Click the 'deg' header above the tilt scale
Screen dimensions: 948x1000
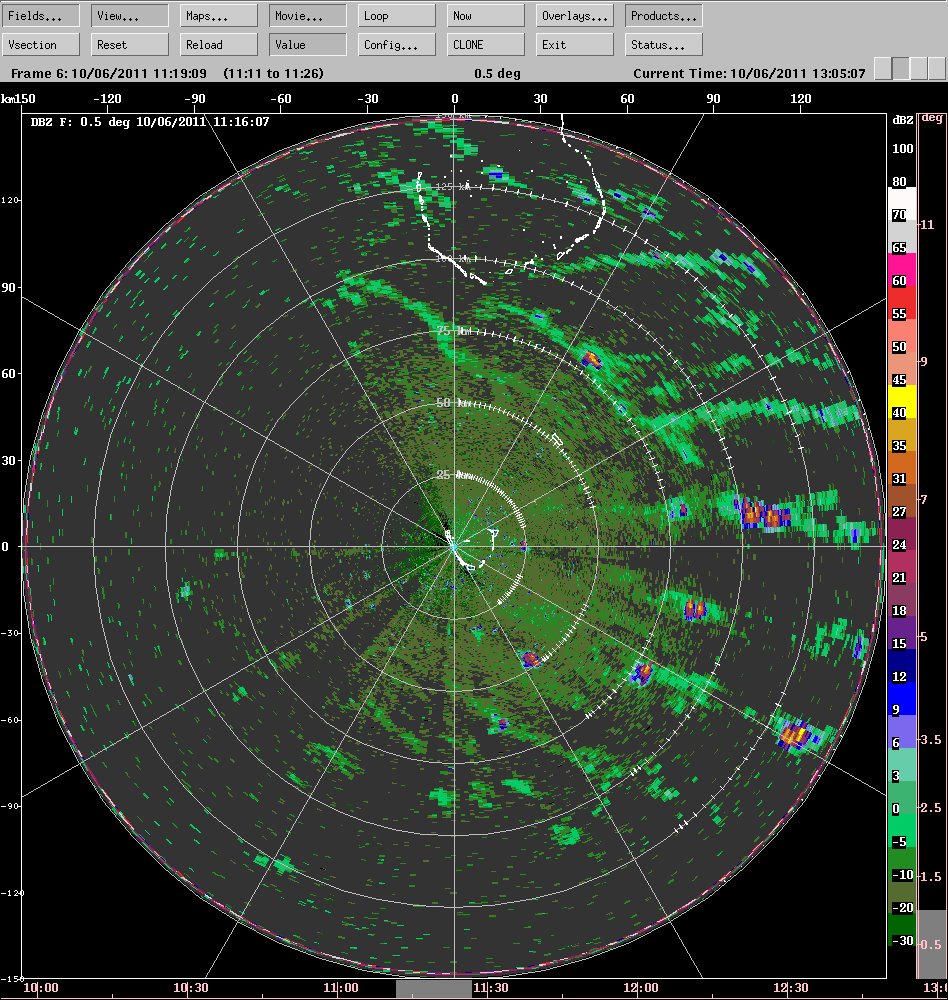932,117
